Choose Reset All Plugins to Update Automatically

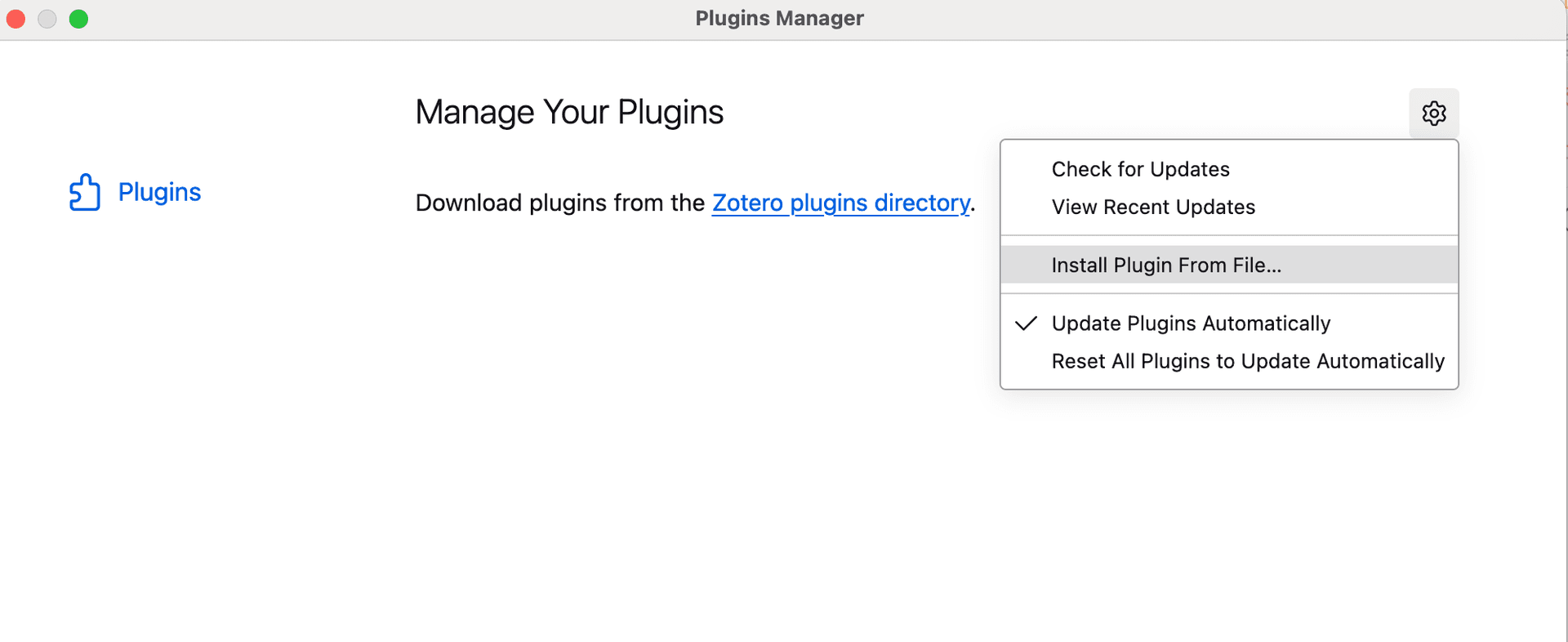point(1248,361)
